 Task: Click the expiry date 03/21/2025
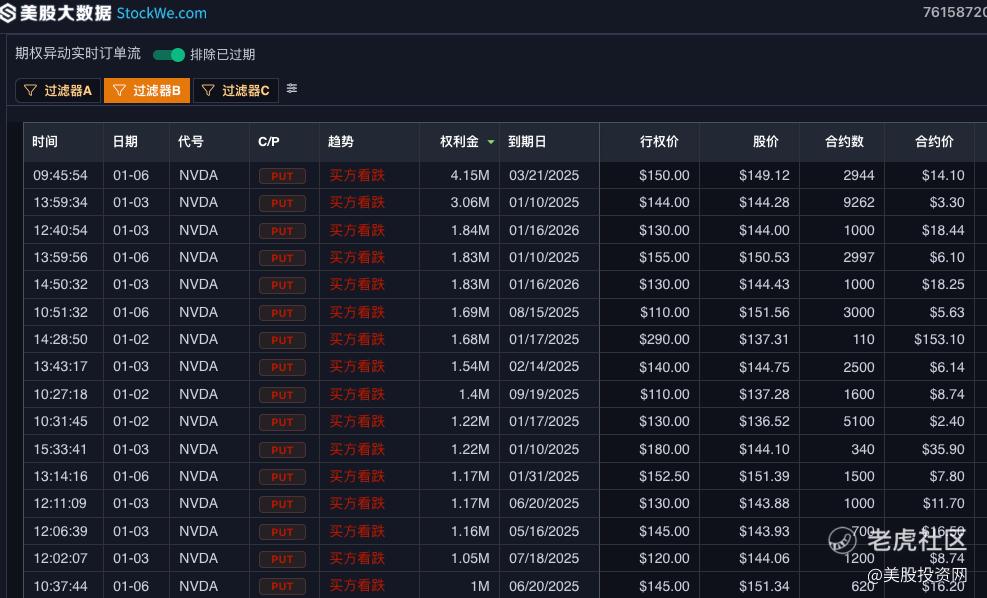pyautogui.click(x=544, y=176)
